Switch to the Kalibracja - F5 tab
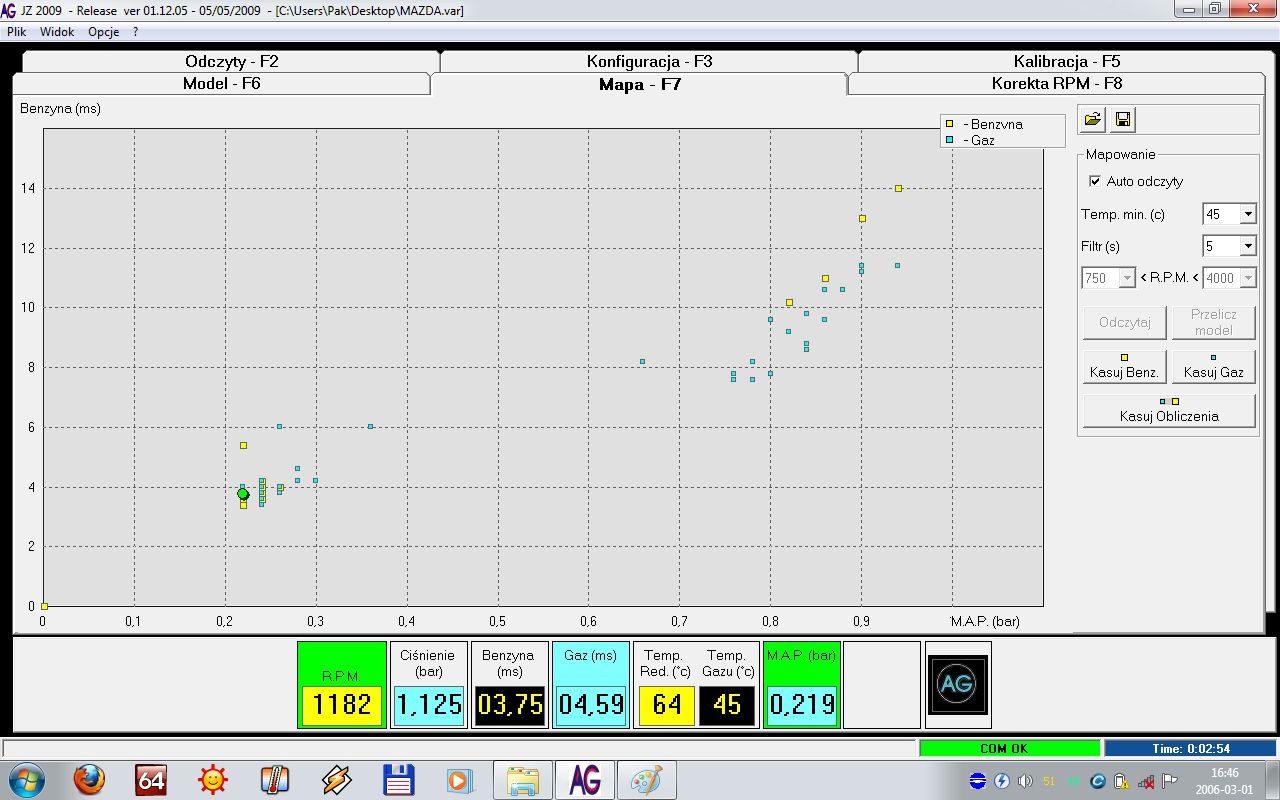Screen dimensions: 1280x800 [x=1066, y=61]
